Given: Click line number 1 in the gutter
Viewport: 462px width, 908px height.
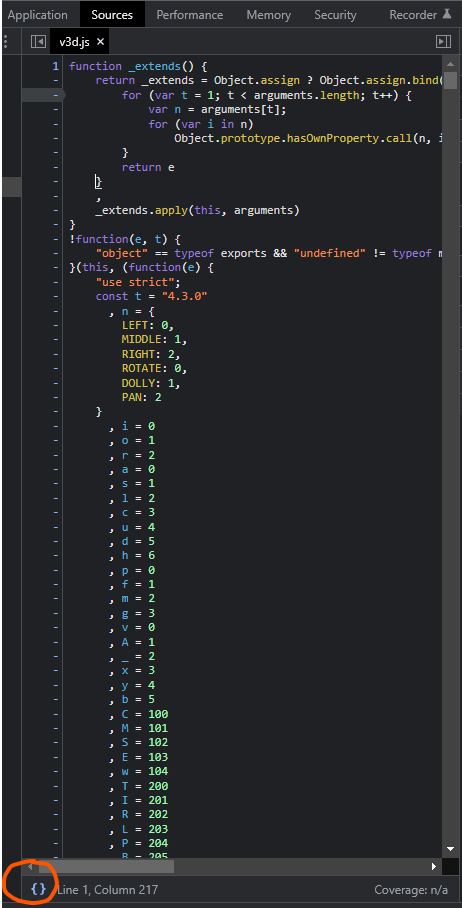Looking at the screenshot, I should (56, 66).
